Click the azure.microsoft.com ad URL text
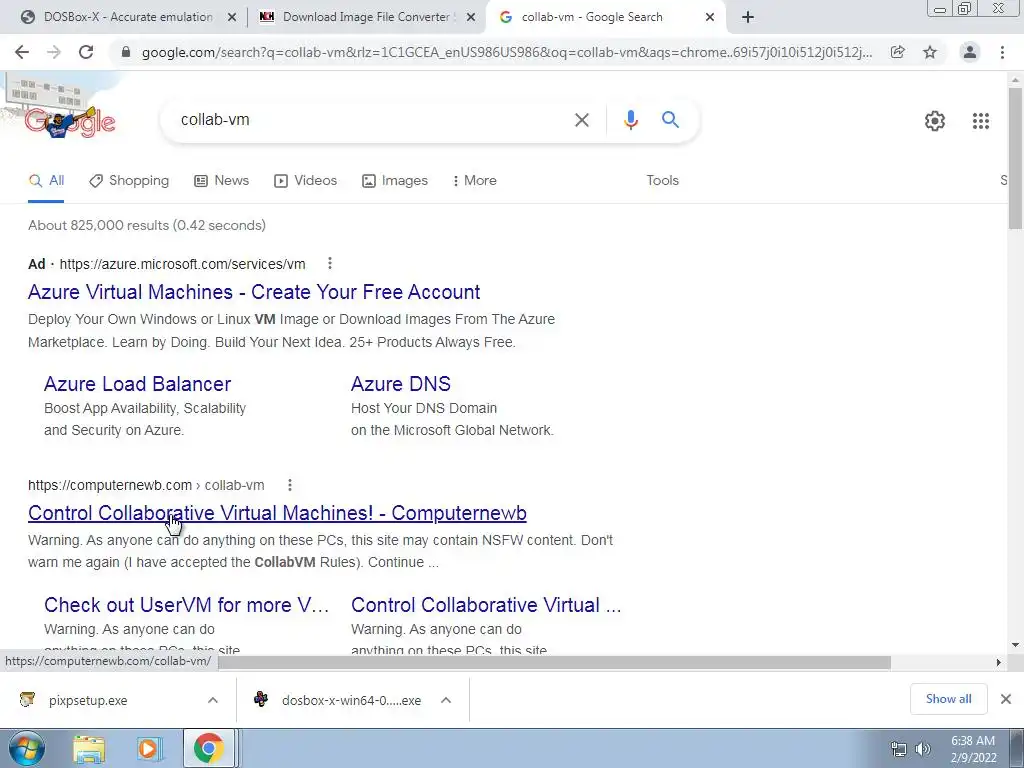 pyautogui.click(x=182, y=264)
